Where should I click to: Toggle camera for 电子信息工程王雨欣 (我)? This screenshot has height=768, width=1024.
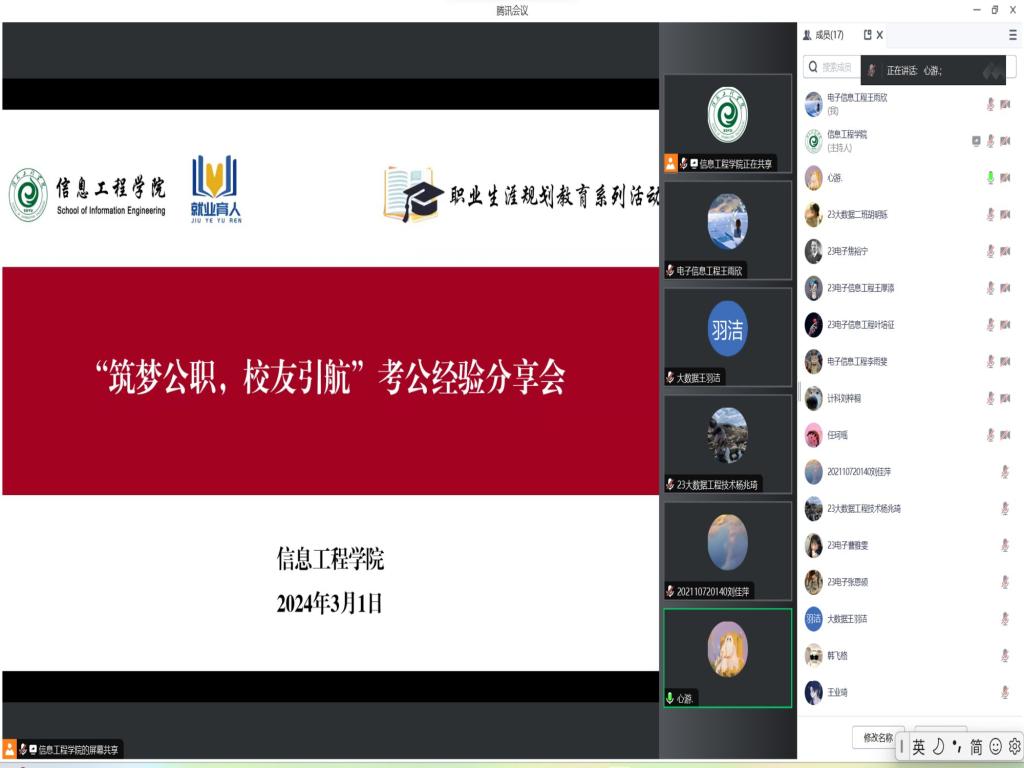click(1005, 104)
